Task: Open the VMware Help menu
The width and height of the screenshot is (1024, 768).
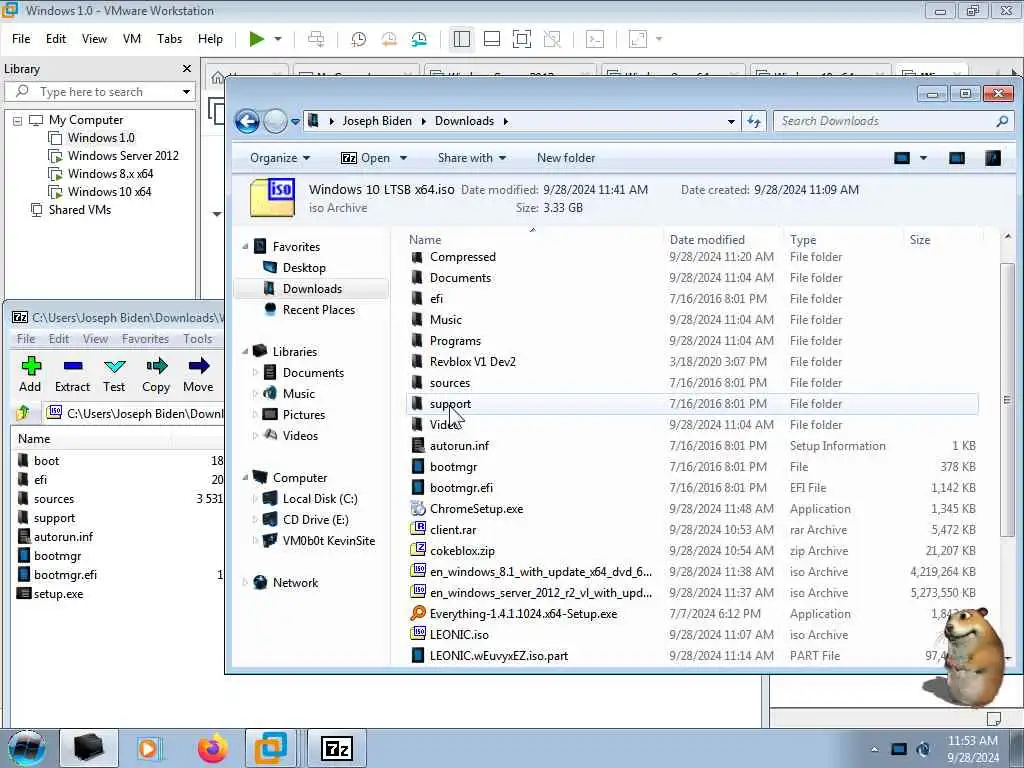Action: coord(210,39)
